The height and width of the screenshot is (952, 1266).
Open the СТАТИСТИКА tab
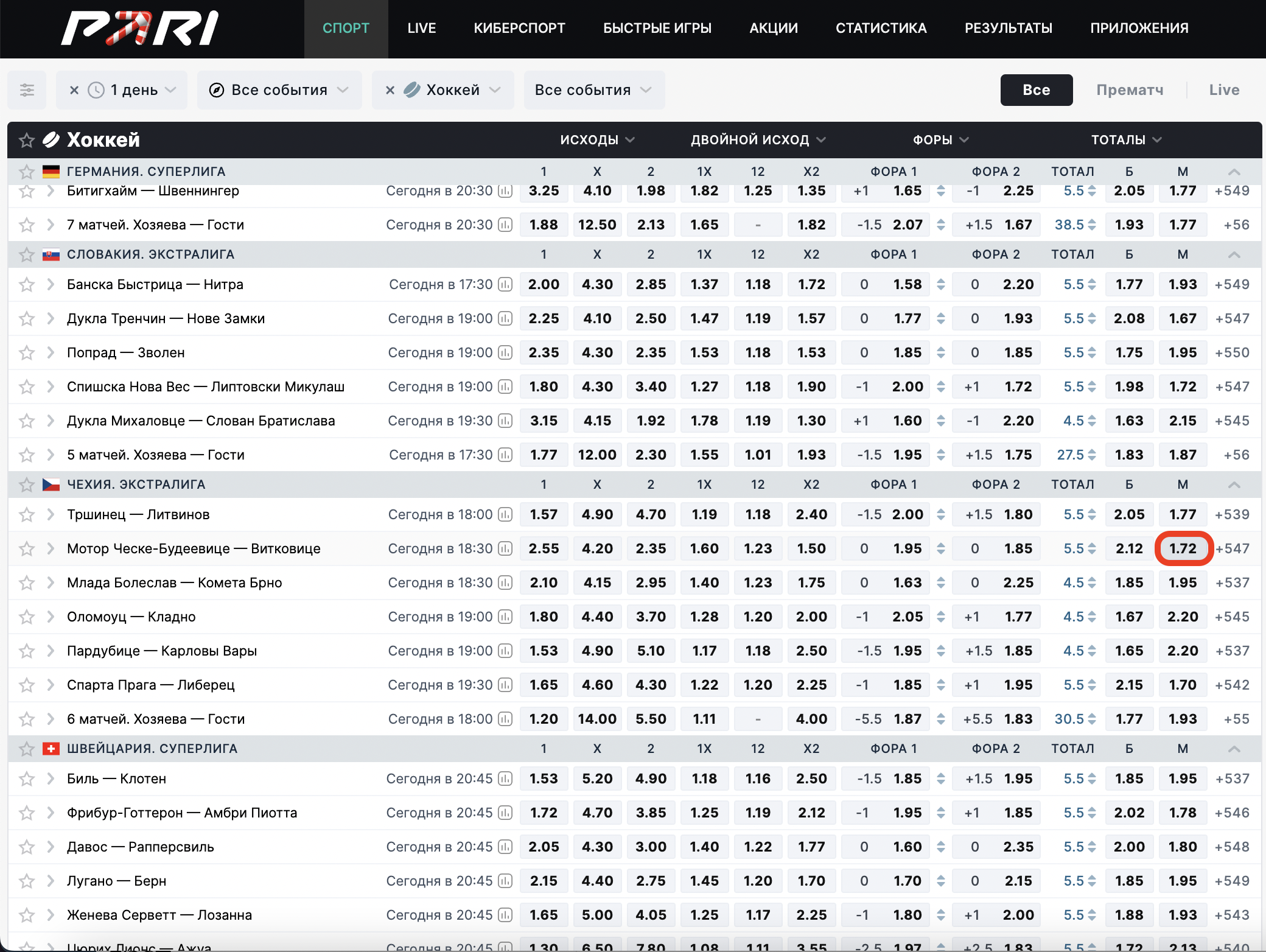881,28
